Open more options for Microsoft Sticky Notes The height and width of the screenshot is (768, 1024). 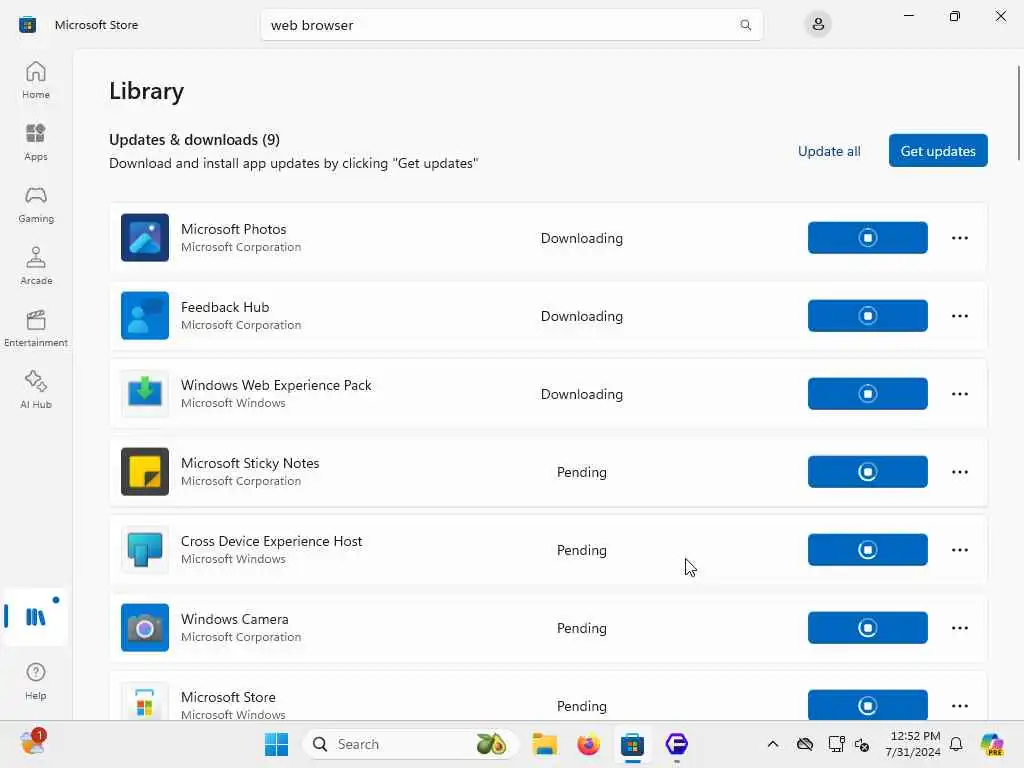tap(959, 472)
